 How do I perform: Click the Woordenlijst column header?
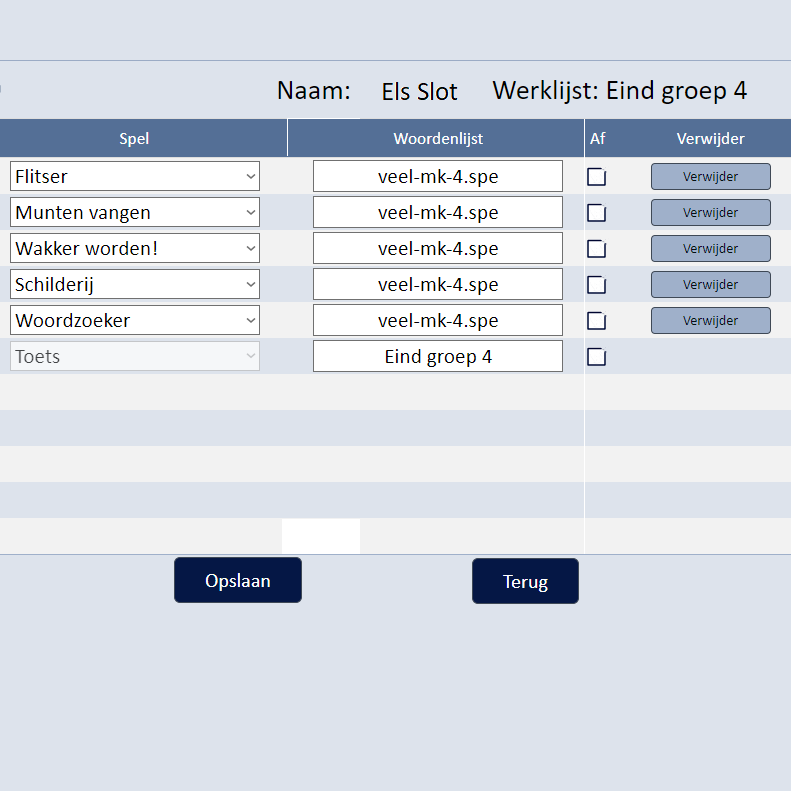point(438,139)
